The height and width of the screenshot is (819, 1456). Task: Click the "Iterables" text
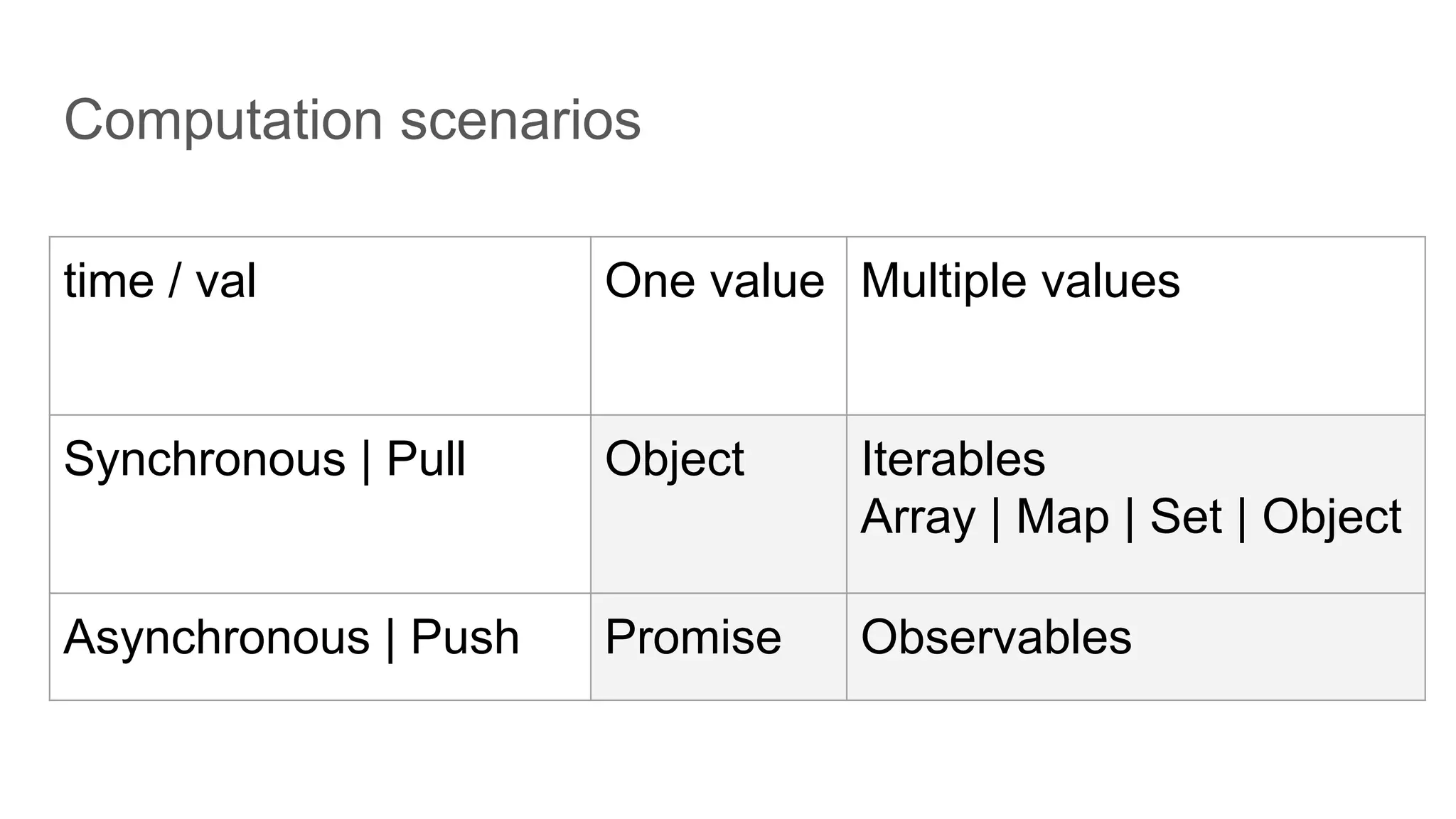click(x=953, y=459)
